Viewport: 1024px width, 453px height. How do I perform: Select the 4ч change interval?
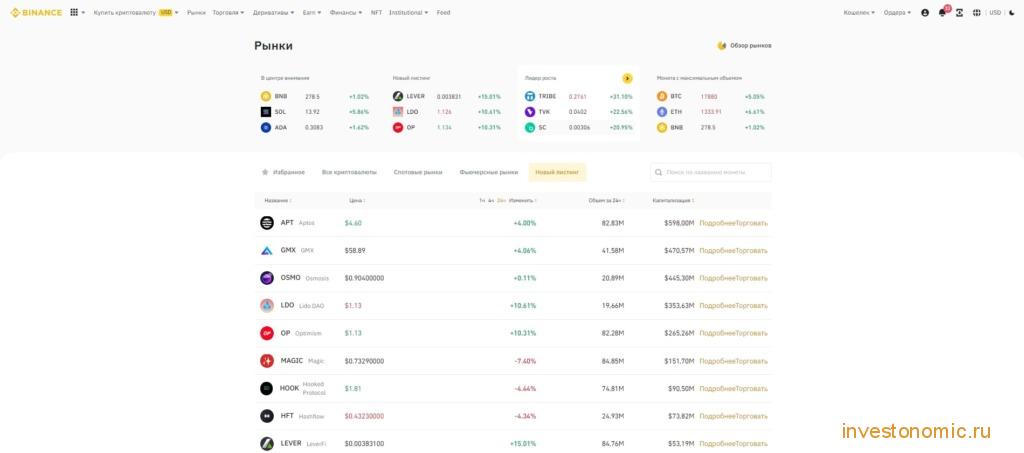pyautogui.click(x=491, y=200)
